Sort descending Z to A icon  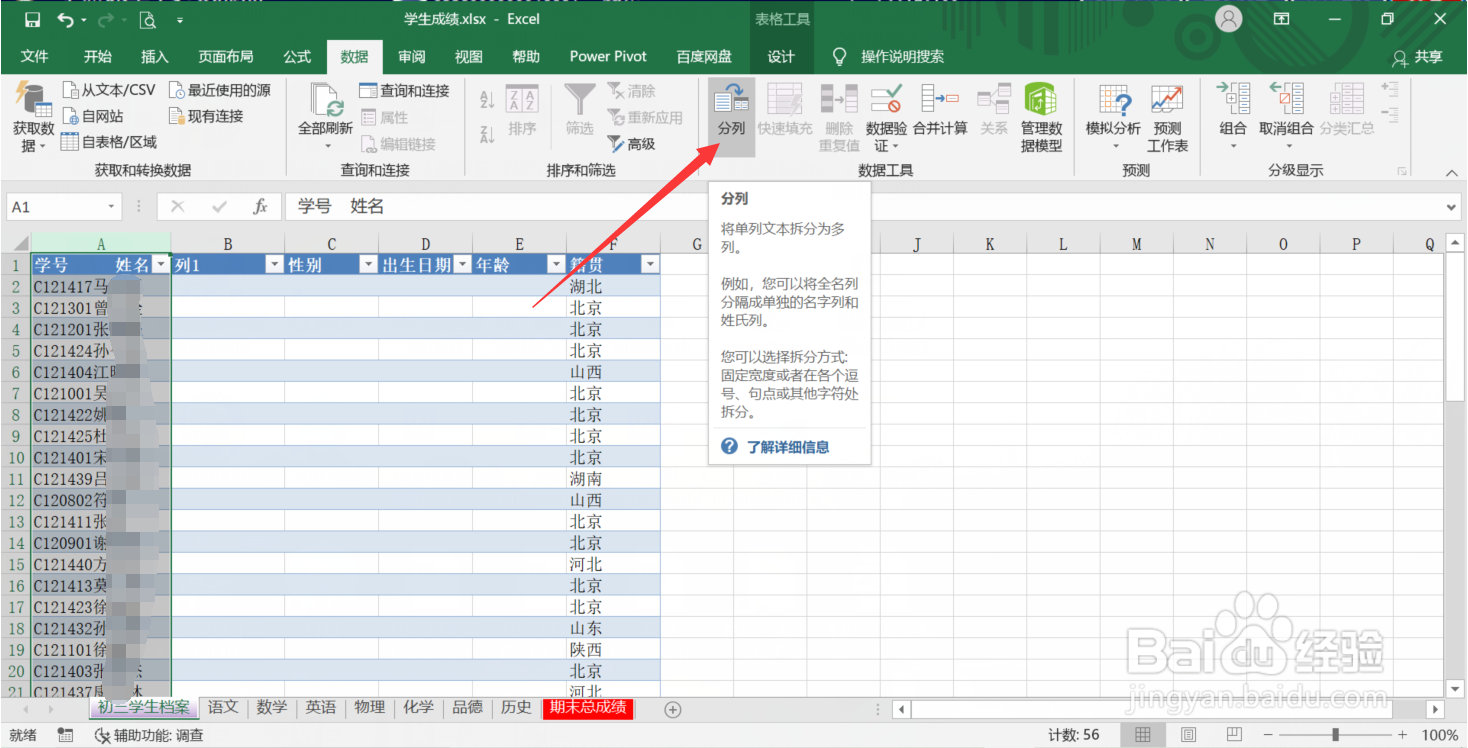pyautogui.click(x=488, y=134)
